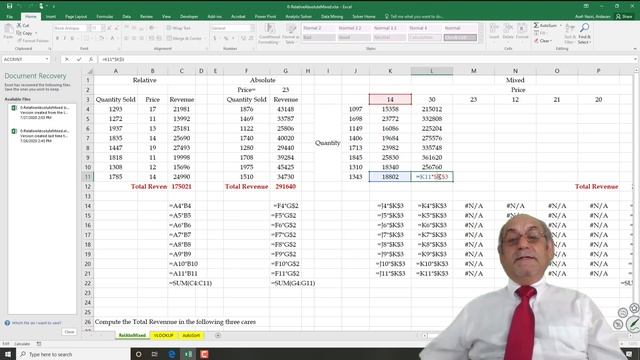Click the AutoSum sigma icon

pyautogui.click(x=536, y=25)
